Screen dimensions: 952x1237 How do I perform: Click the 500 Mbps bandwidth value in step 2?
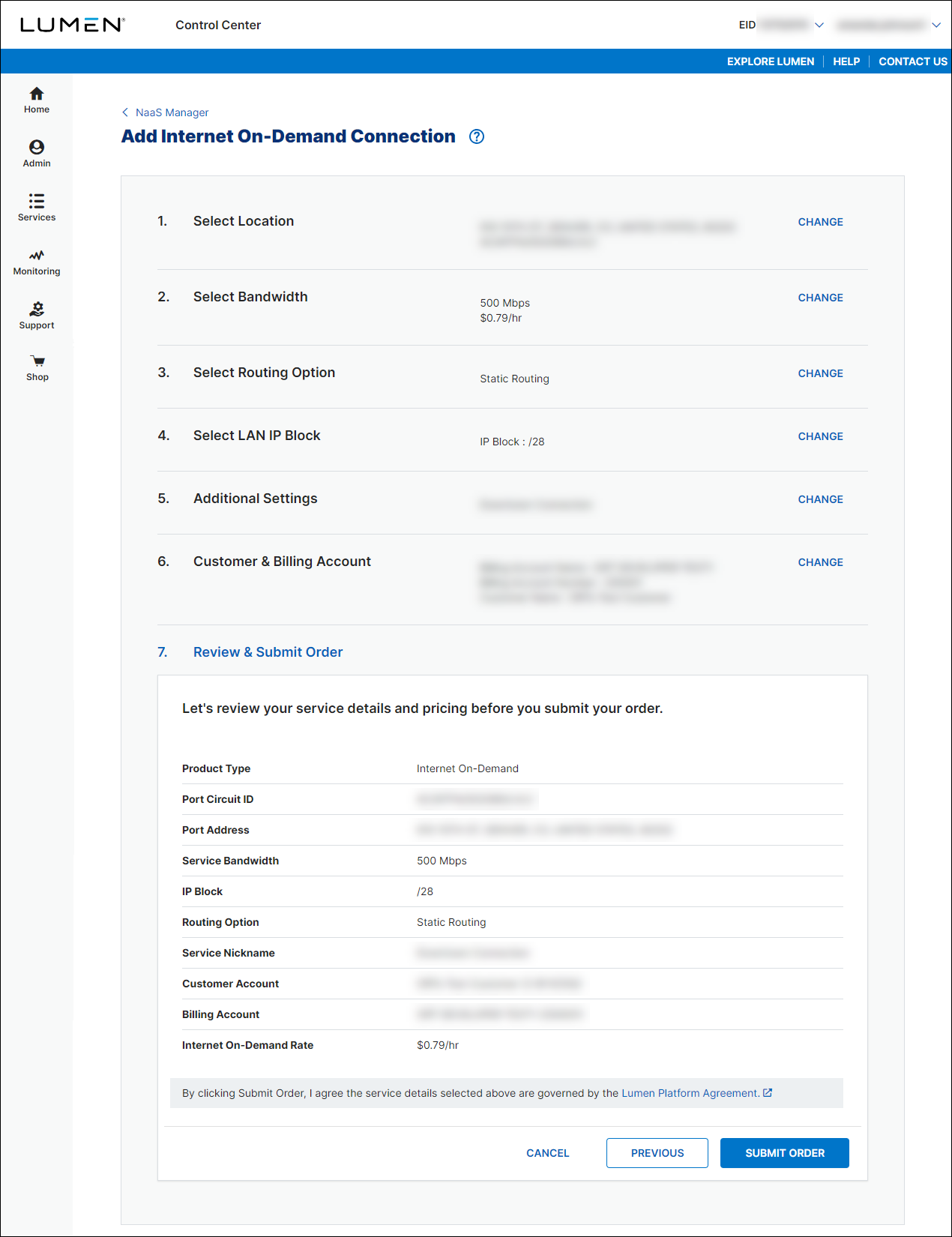pos(505,303)
